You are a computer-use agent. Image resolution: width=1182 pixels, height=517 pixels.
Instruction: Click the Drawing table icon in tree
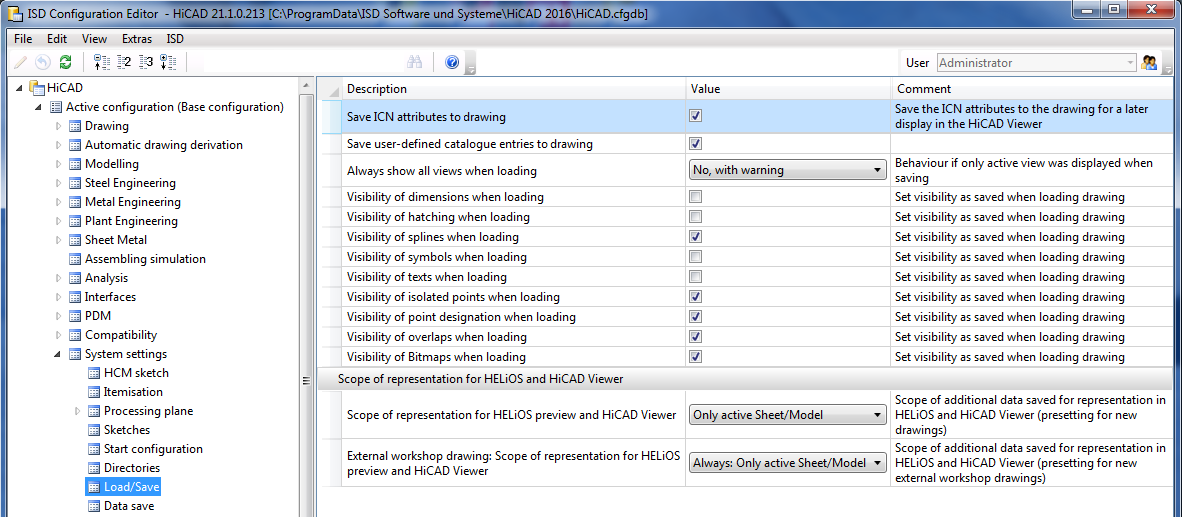pos(75,126)
